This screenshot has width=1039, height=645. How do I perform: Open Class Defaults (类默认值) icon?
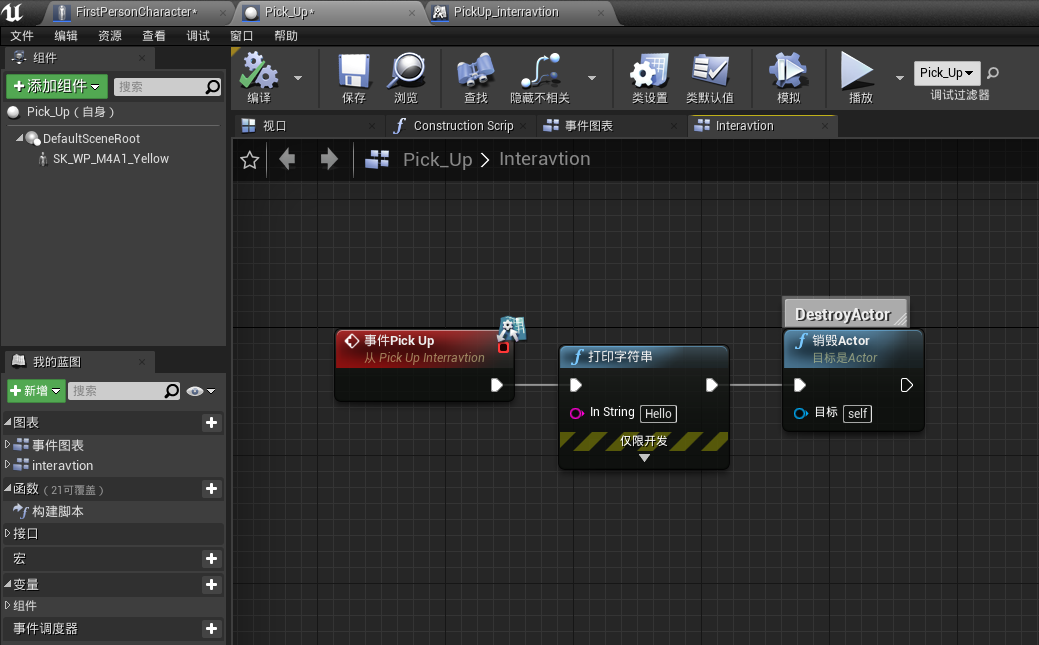[x=710, y=72]
